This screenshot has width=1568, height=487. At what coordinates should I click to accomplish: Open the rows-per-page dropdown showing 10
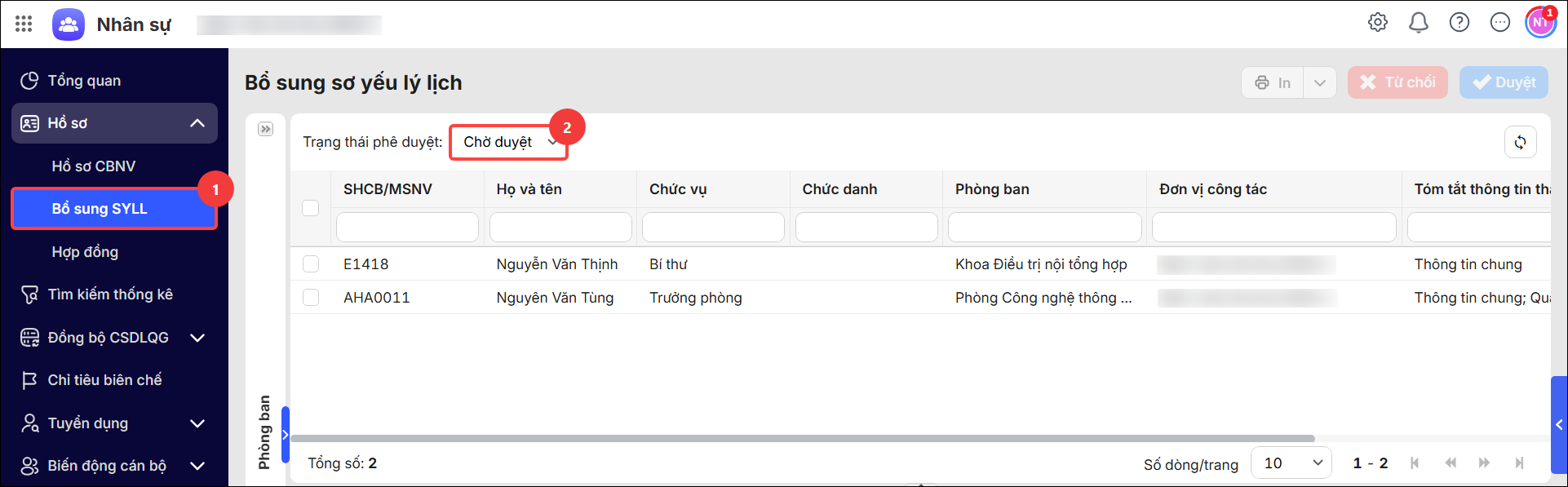point(1291,463)
